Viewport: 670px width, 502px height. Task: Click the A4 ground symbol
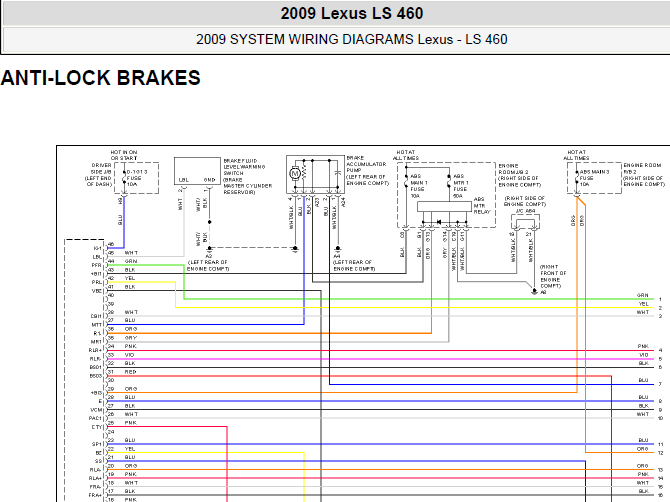pyautogui.click(x=338, y=248)
